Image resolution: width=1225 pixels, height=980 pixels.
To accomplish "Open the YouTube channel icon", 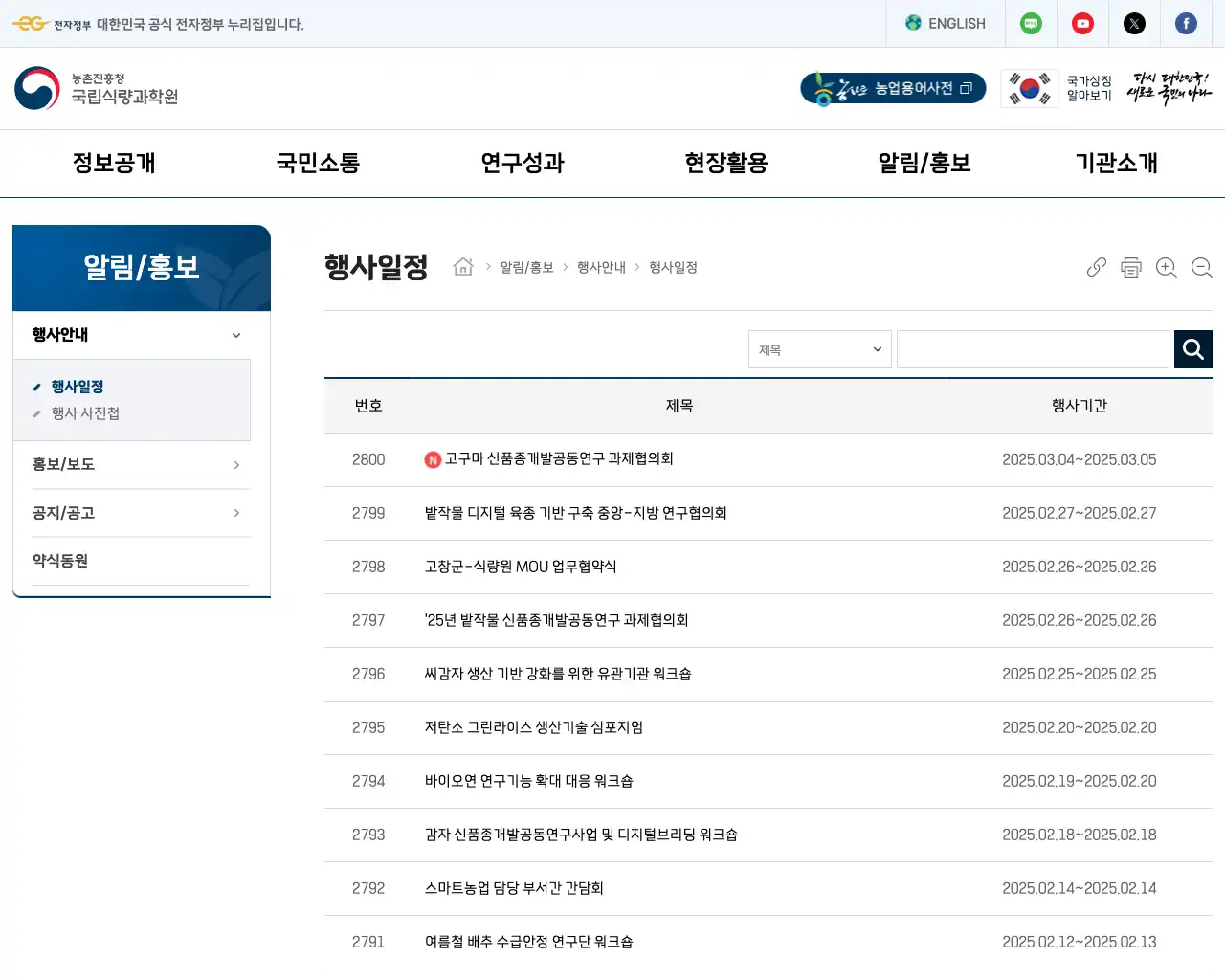I will point(1082,24).
